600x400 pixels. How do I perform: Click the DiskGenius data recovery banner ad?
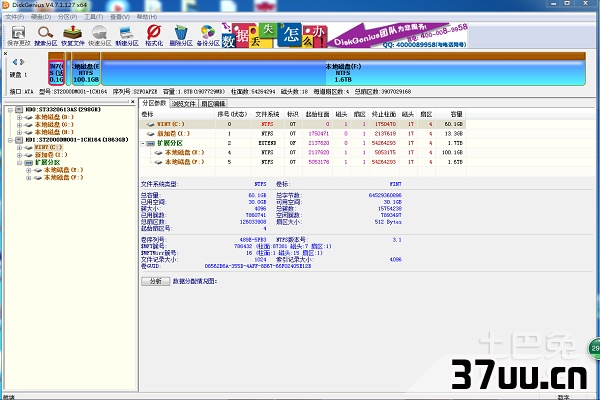click(344, 35)
